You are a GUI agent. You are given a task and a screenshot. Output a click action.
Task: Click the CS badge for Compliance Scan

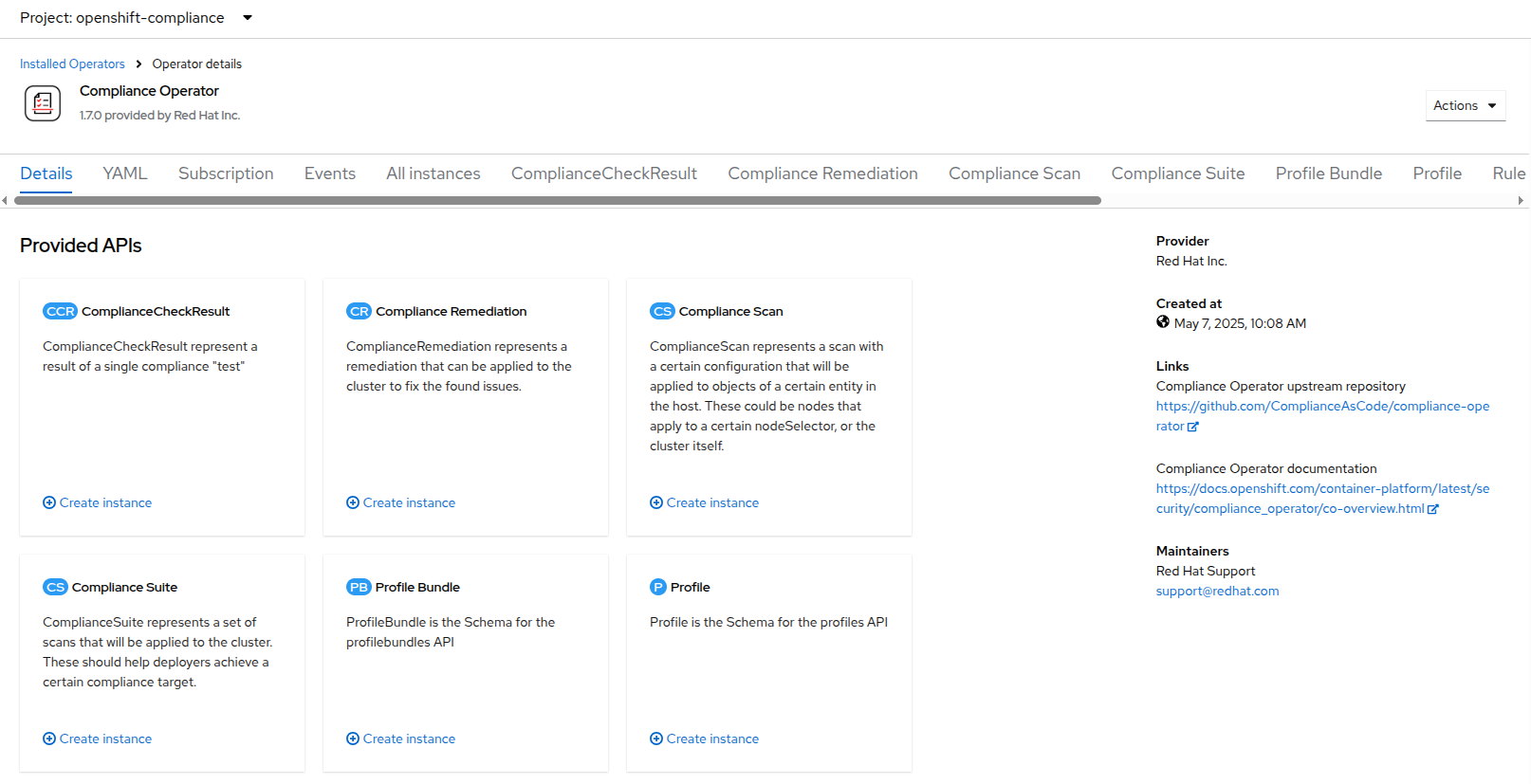tap(662, 311)
